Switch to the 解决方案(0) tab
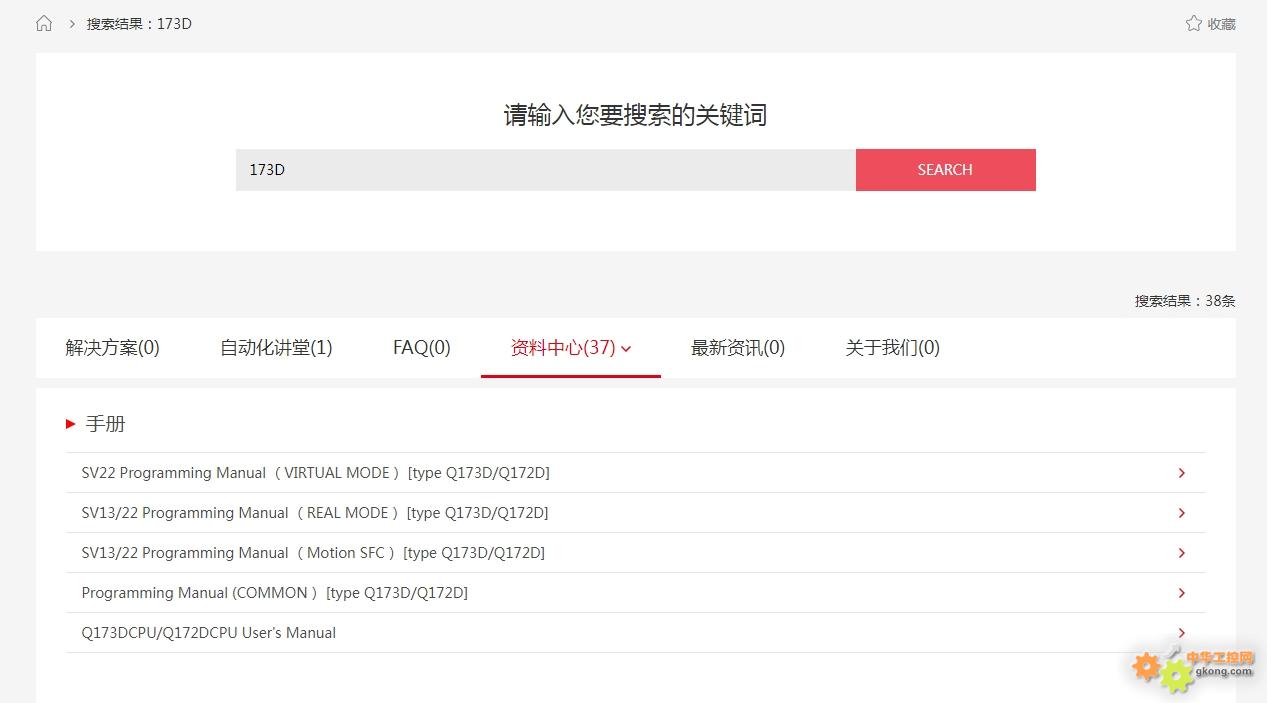Image resolution: width=1267 pixels, height=703 pixels. tap(112, 348)
